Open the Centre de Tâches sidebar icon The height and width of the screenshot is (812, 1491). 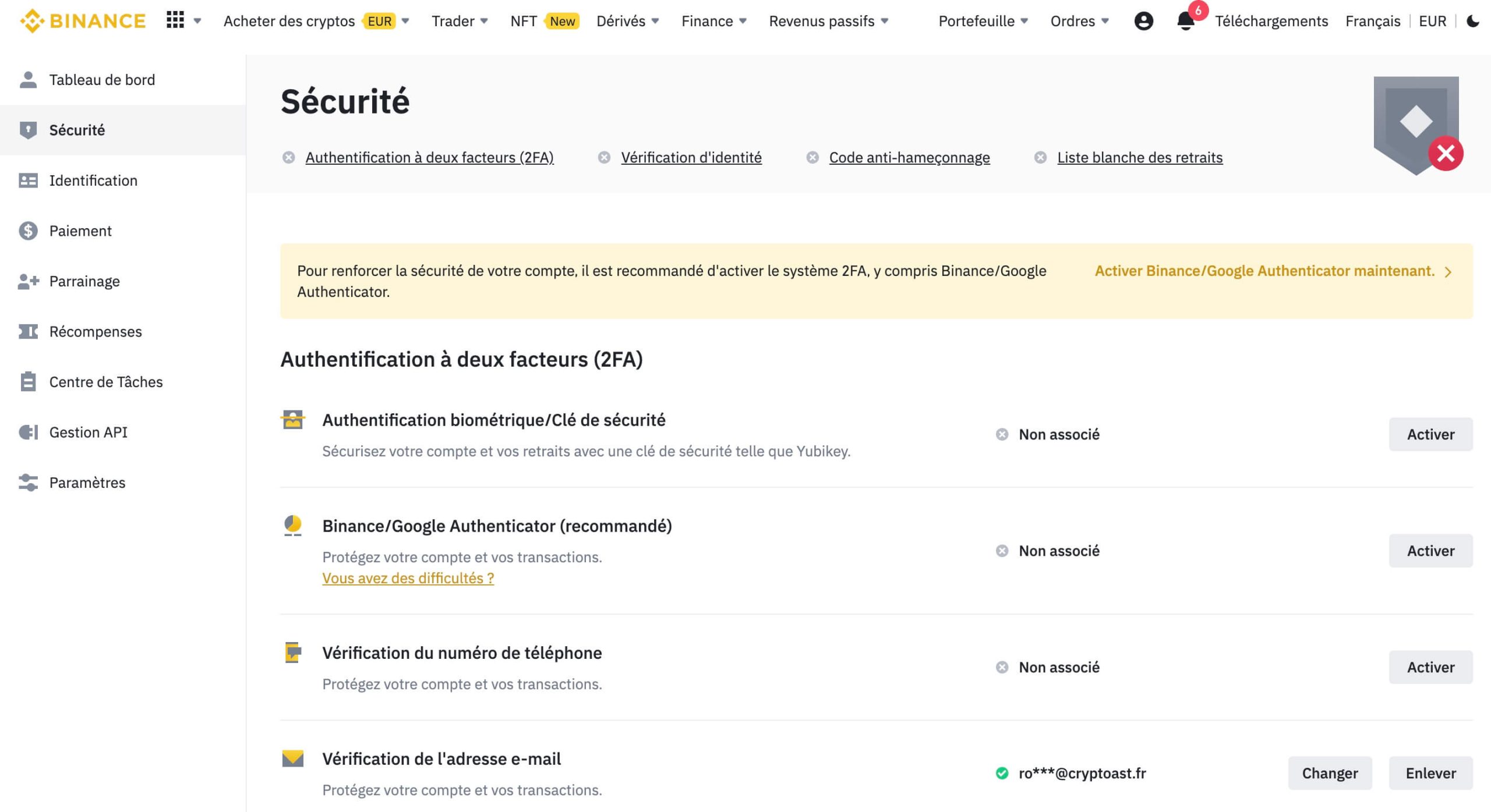click(x=27, y=381)
